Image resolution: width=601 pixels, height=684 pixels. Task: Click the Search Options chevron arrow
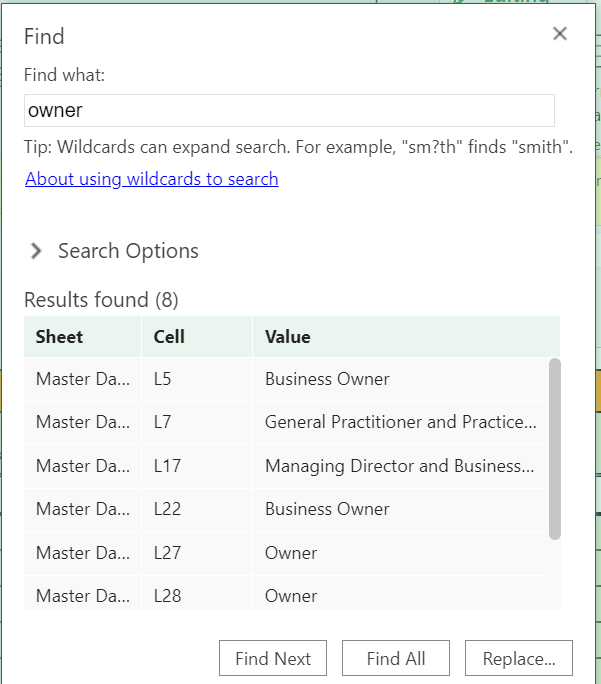pos(36,251)
